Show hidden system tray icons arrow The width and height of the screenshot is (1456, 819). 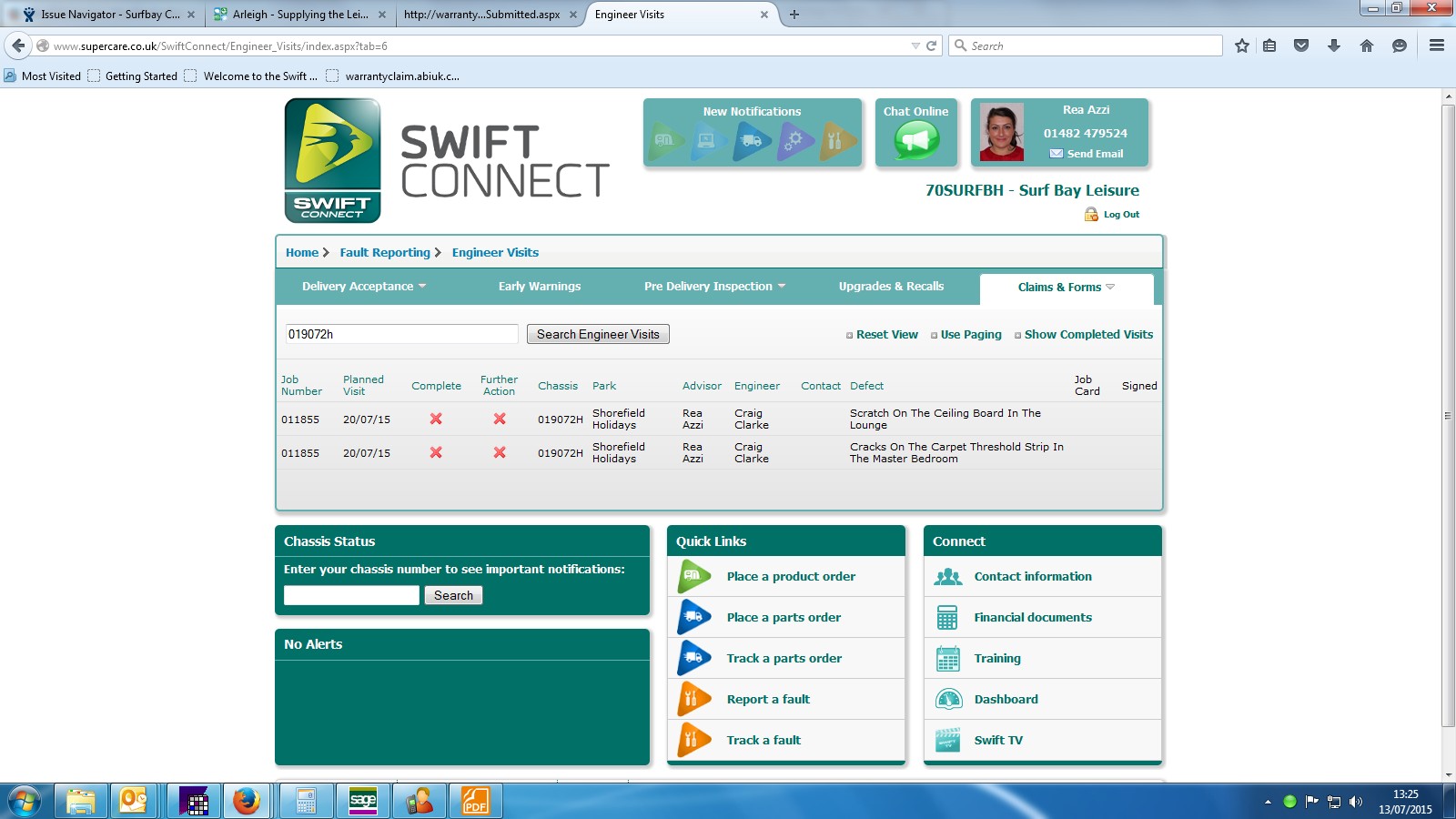[1268, 802]
